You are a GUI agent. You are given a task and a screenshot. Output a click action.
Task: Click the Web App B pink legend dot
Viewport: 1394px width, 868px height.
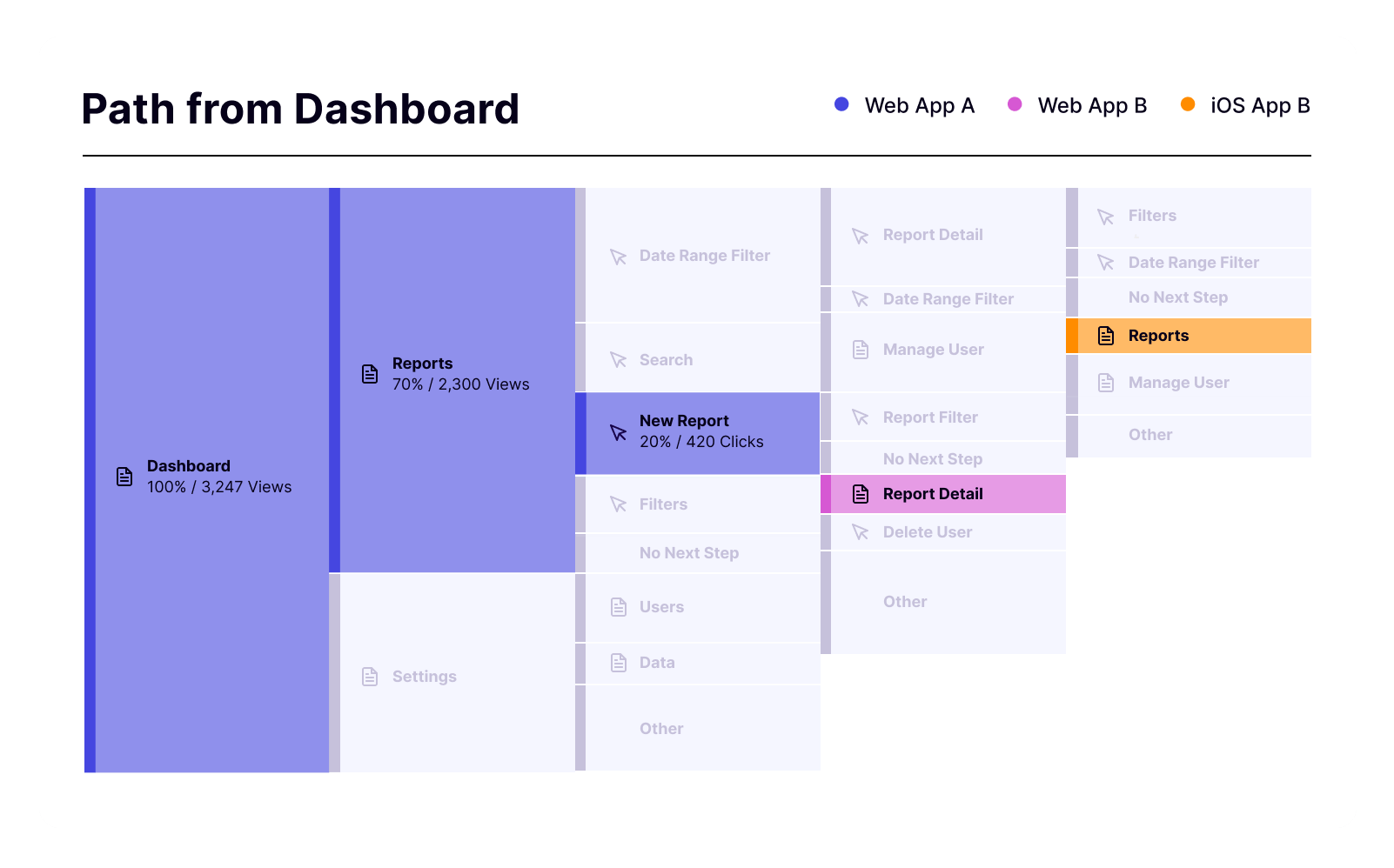(x=1015, y=104)
